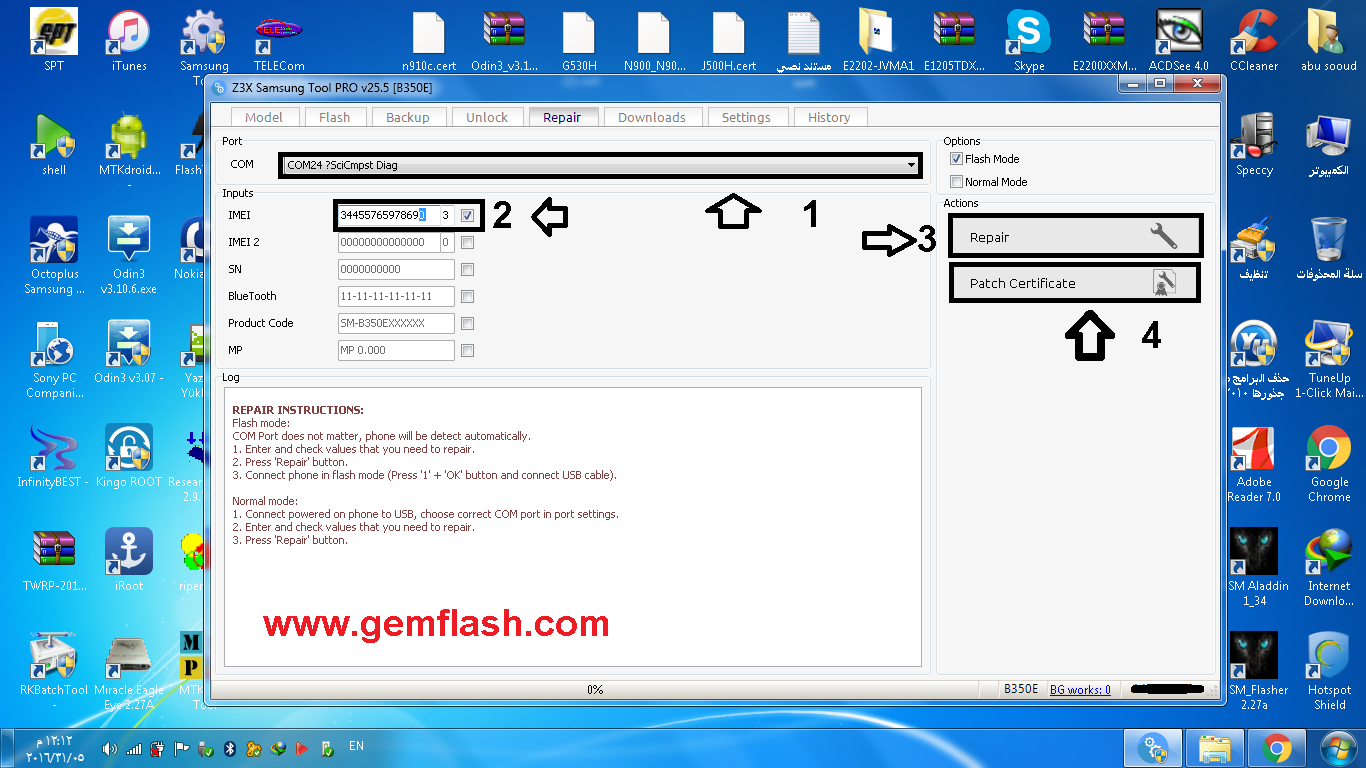Open the Bluetooth tray icon
The width and height of the screenshot is (1366, 768).
(x=229, y=748)
